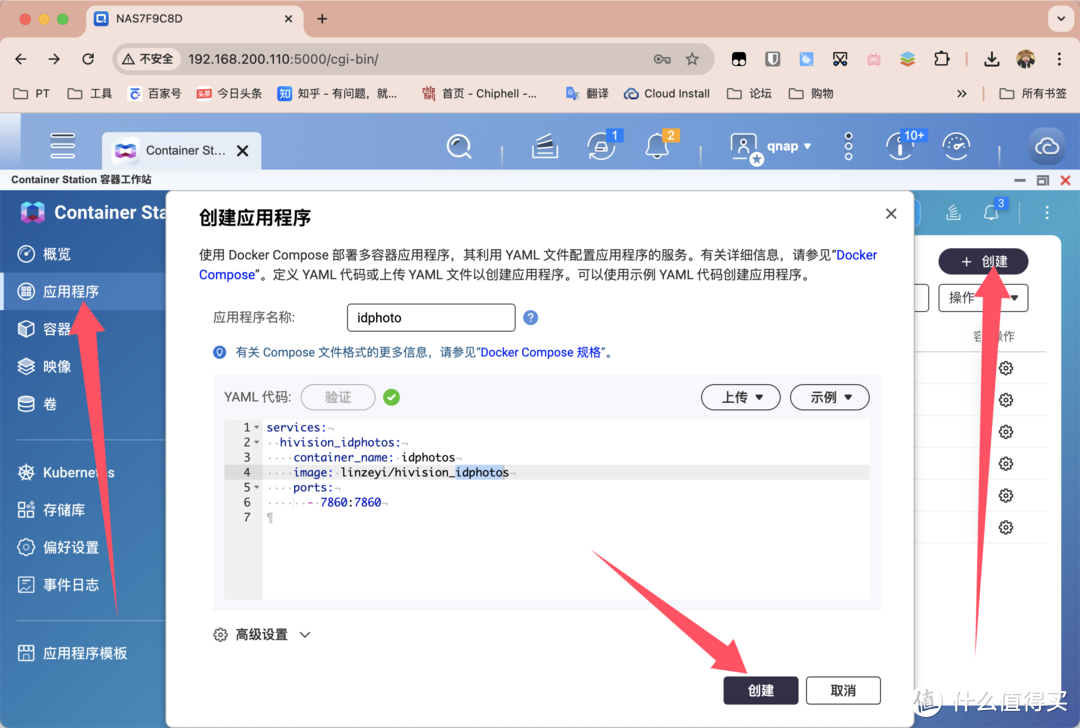
Task: Click a gear icon in the 容器操作 column
Action: 1005,368
